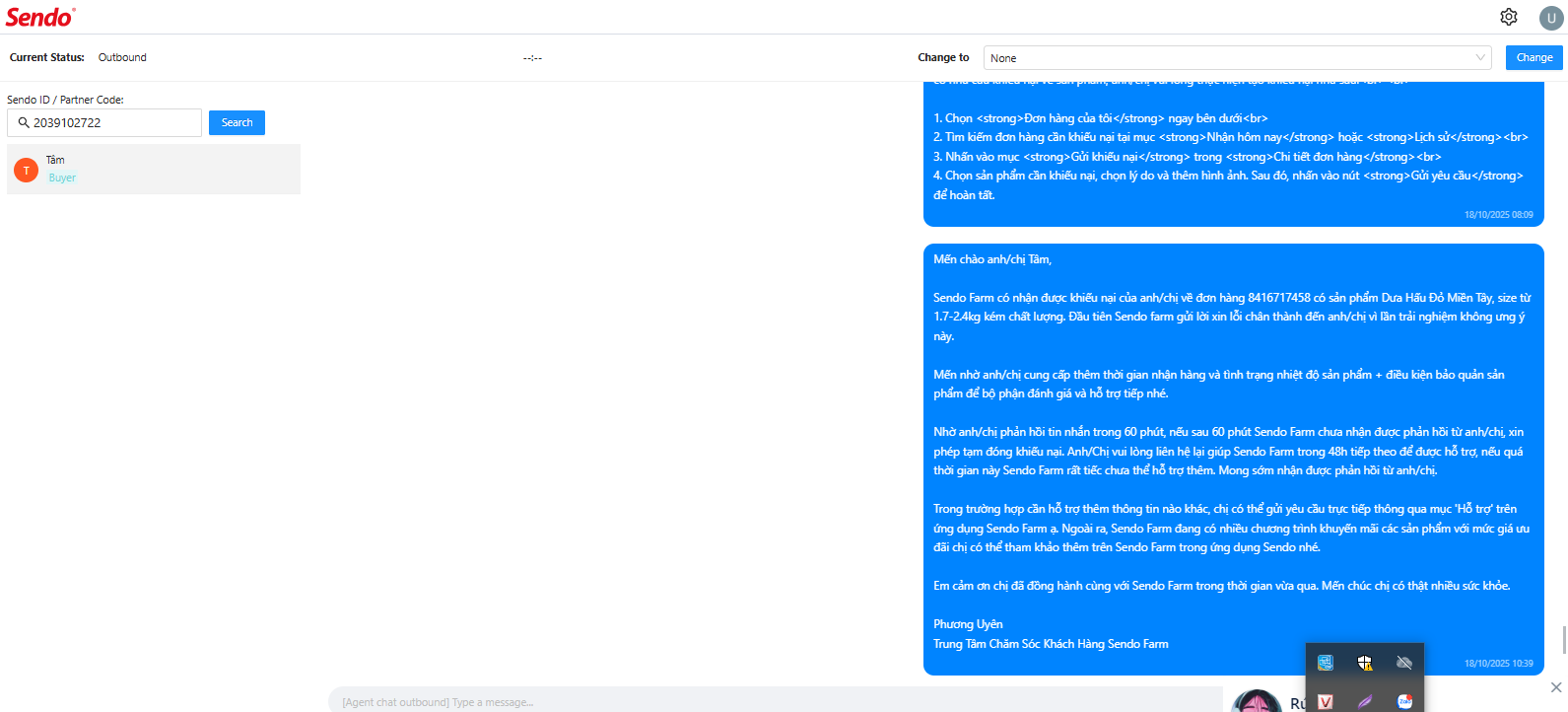Screen dimensions: 1568x712
Task: Open the blue graphics tray icon
Action: 1326,663
